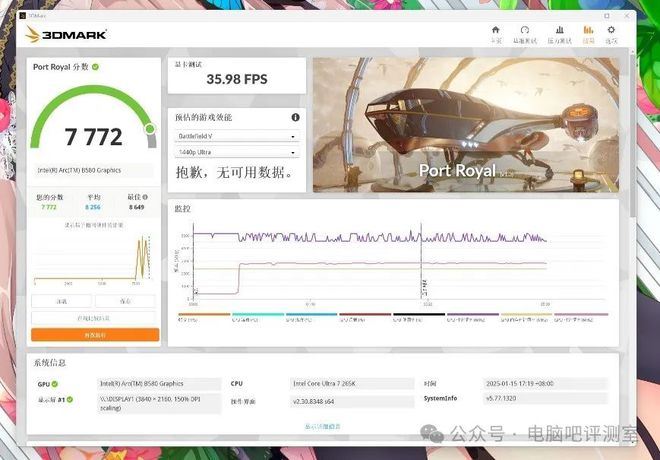This screenshot has height=460, width=660.
Task: Select SystemInfo version 'v5.77.1320'
Action: 501,398
